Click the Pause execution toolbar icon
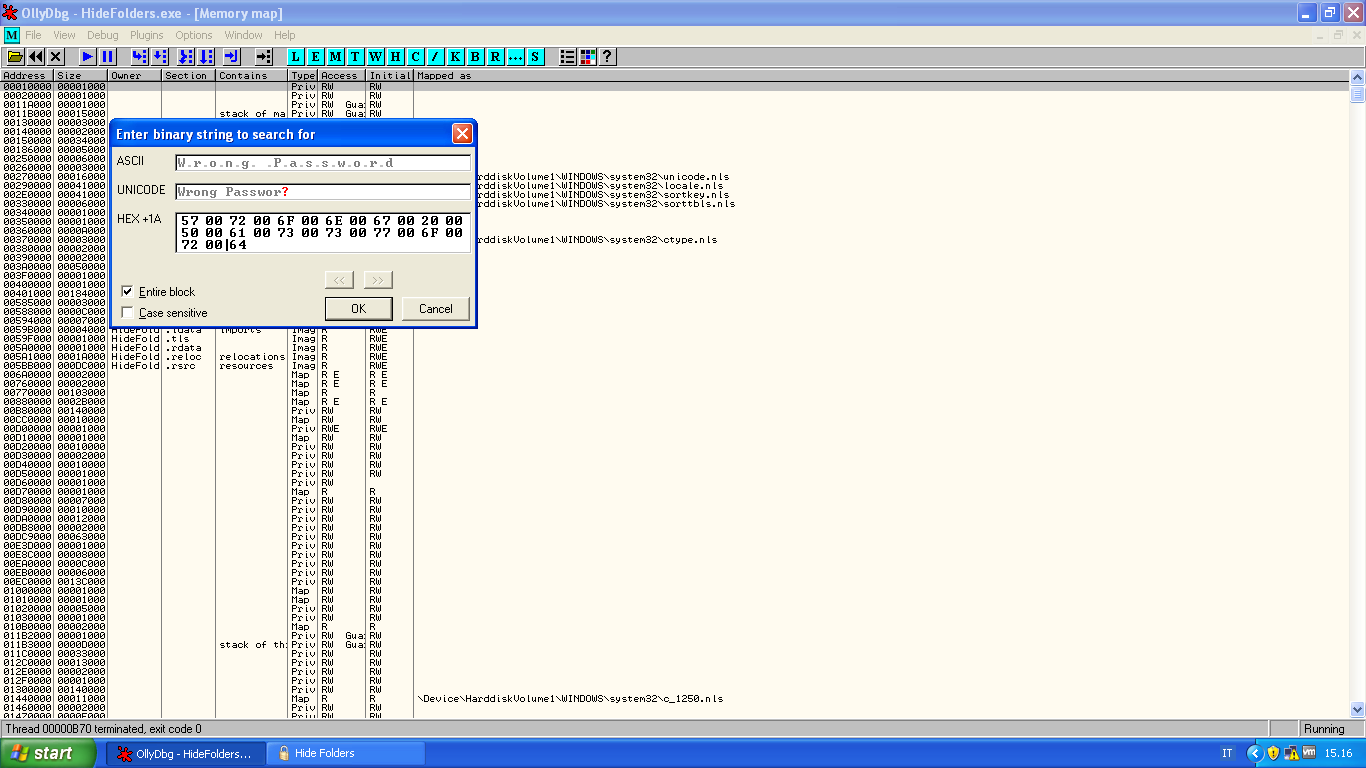Screen dimensions: 1366x768 [108, 57]
